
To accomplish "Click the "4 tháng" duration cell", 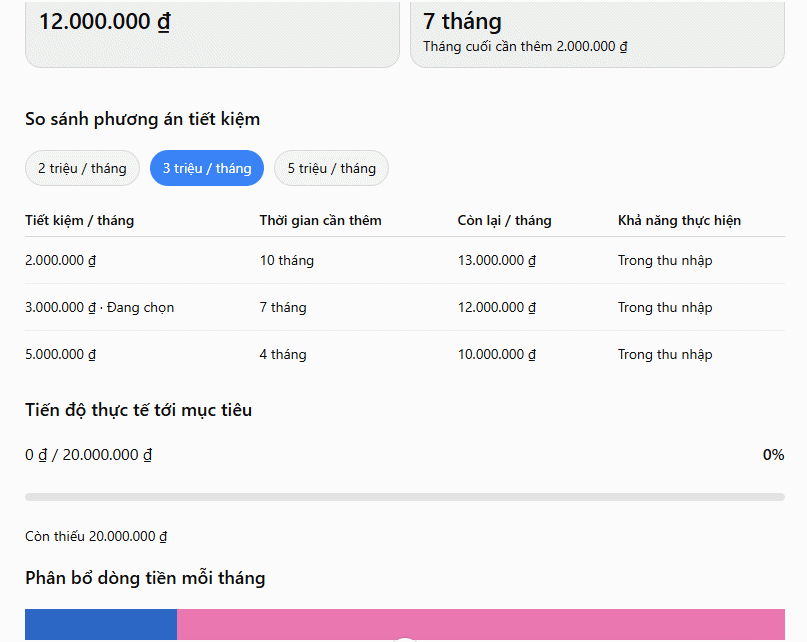I will [283, 354].
